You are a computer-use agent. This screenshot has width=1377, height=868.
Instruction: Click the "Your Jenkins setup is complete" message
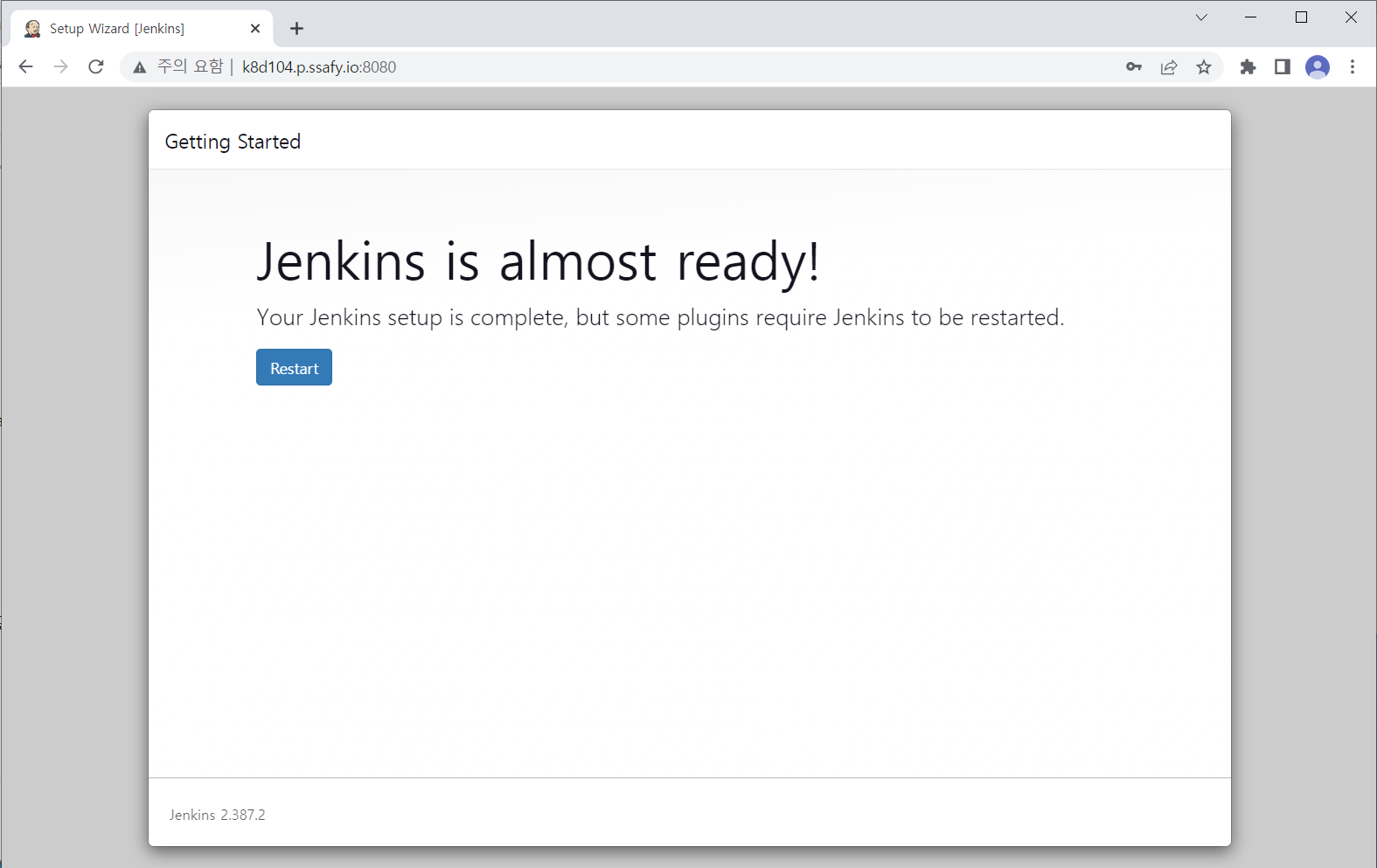click(660, 317)
